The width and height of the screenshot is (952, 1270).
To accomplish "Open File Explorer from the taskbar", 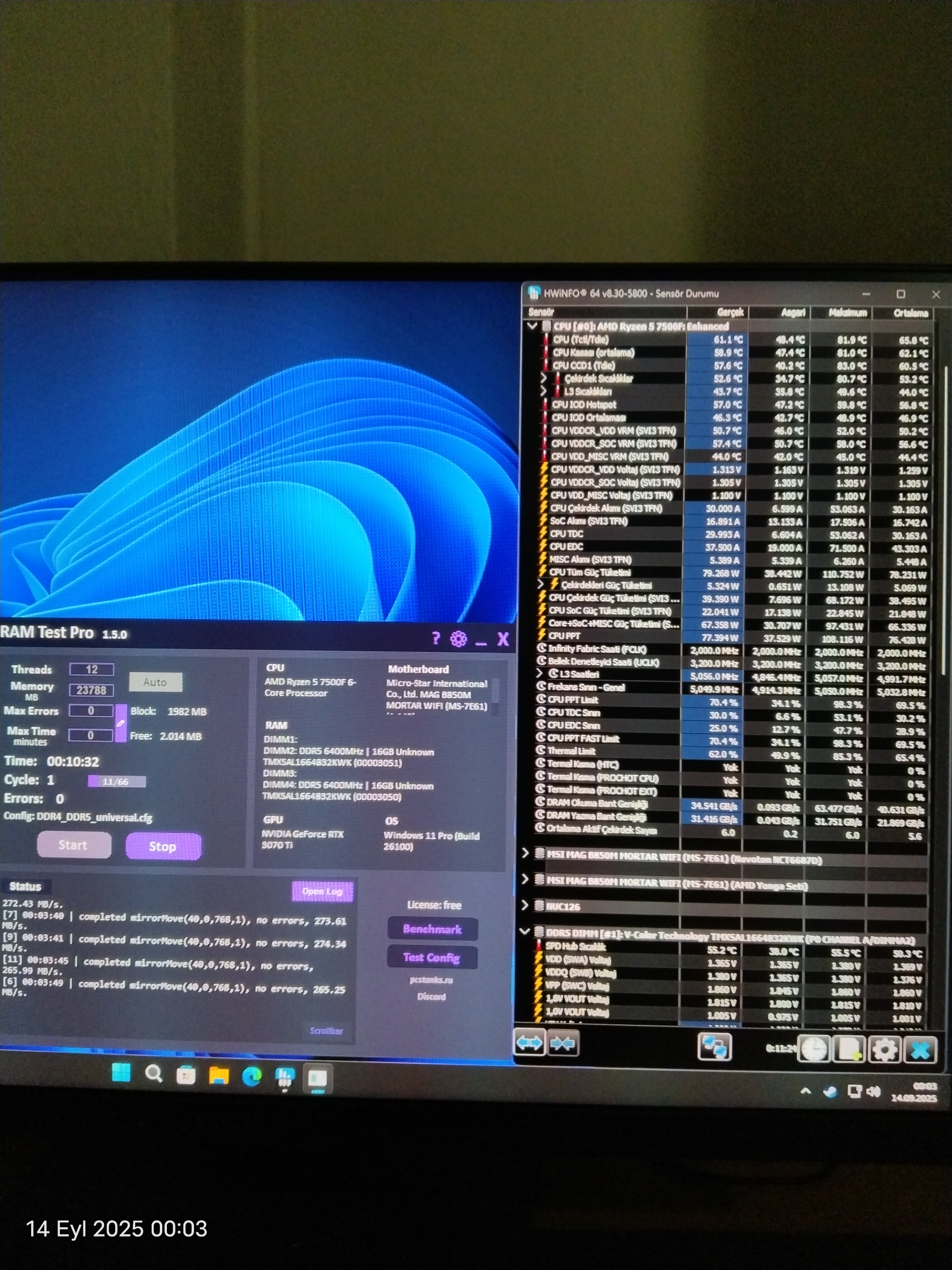I will 219,1076.
